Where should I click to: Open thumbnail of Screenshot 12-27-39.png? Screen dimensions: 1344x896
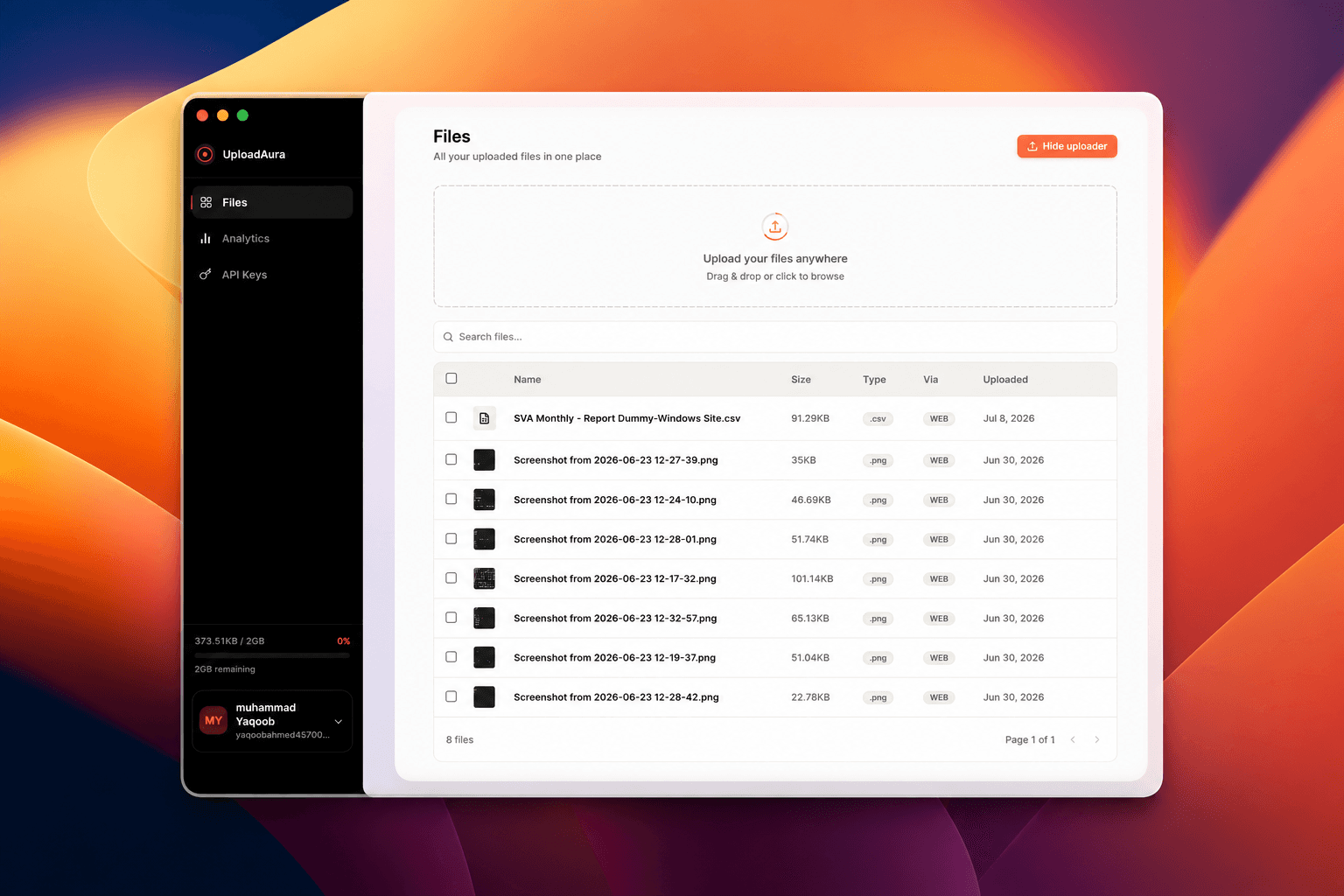coord(484,459)
